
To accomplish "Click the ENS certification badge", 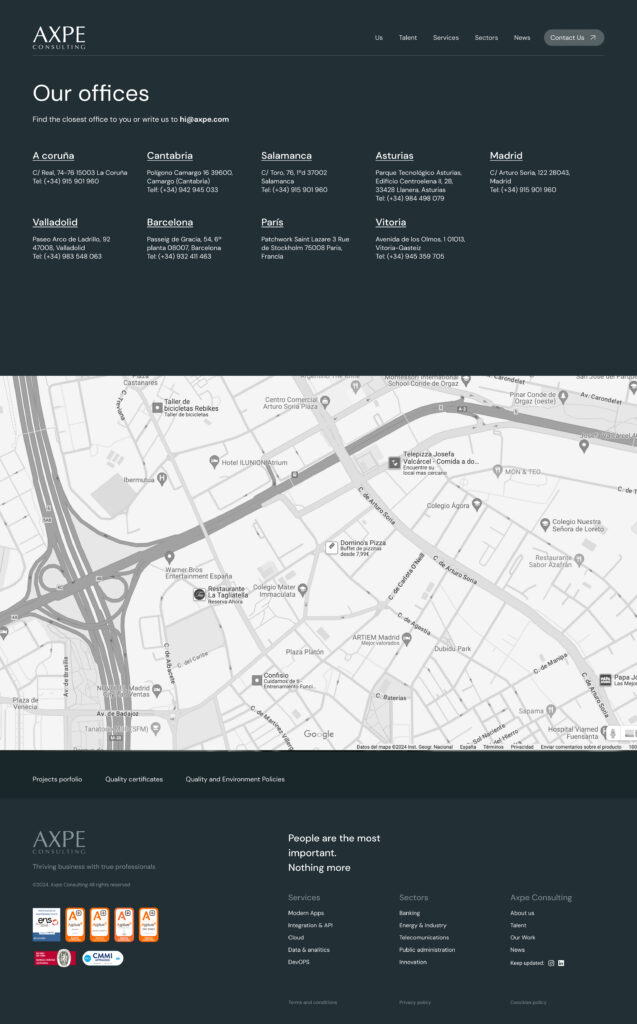I will point(46,924).
